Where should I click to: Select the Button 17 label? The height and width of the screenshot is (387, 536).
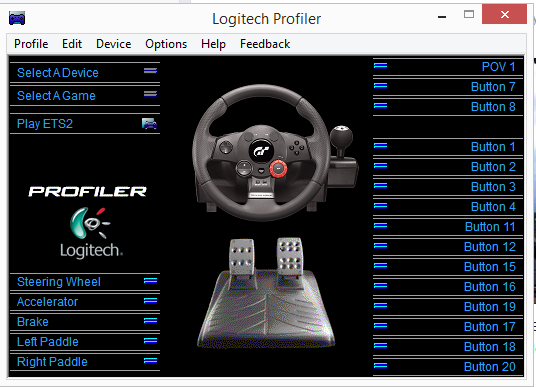coord(490,326)
